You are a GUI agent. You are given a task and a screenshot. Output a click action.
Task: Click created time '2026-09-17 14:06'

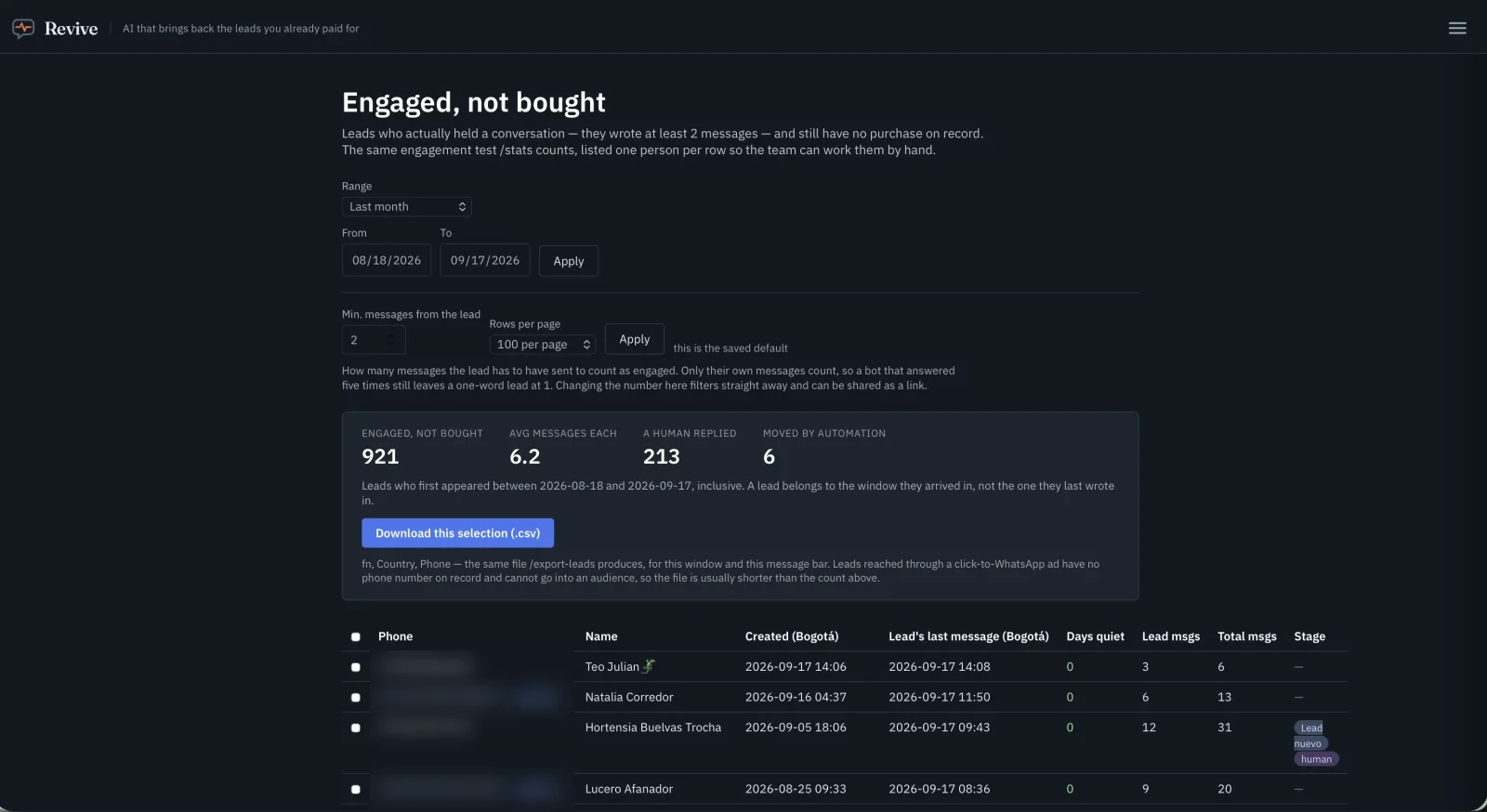(796, 666)
